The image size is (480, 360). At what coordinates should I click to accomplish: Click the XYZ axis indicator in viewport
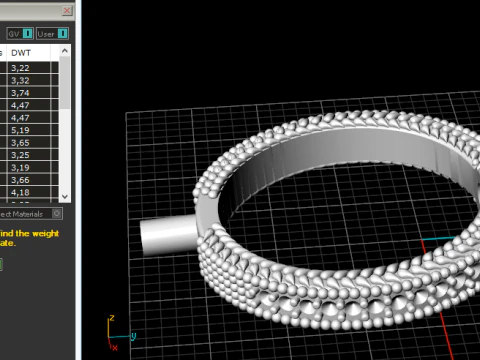pos(122,333)
